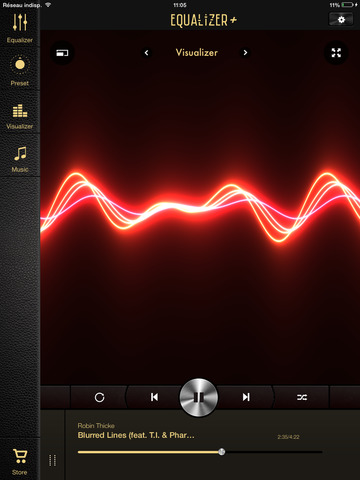Click the player panel grip handle

[x=52, y=460]
